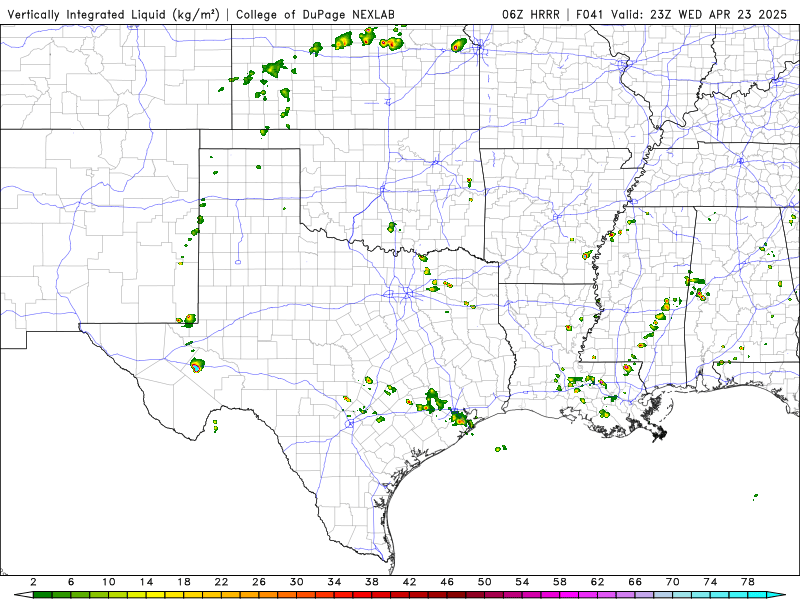This screenshot has height=600, width=800.
Task: Click the '06Z HRRR' model run label
Action: click(x=531, y=14)
